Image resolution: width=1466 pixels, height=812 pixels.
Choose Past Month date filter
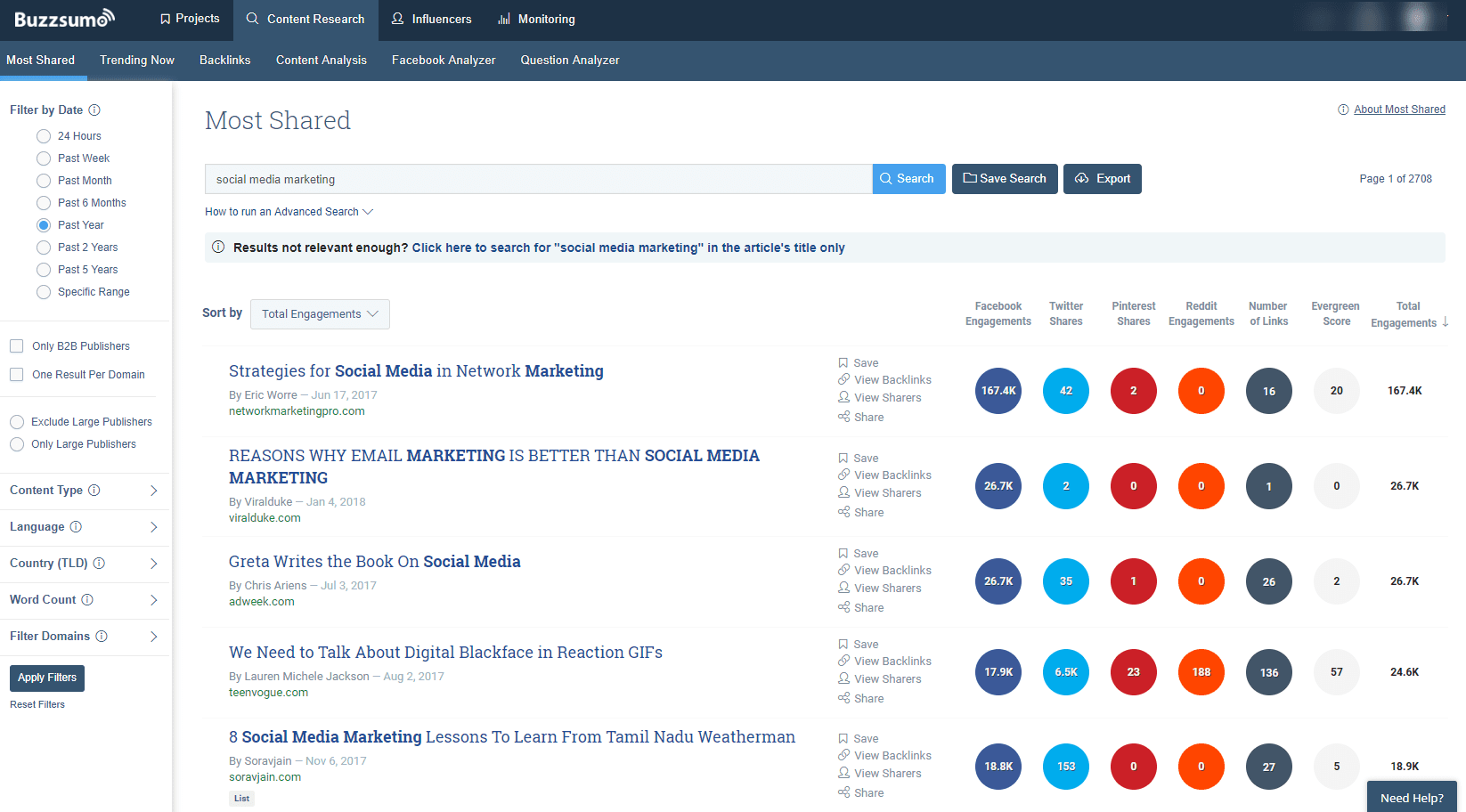[x=44, y=181]
